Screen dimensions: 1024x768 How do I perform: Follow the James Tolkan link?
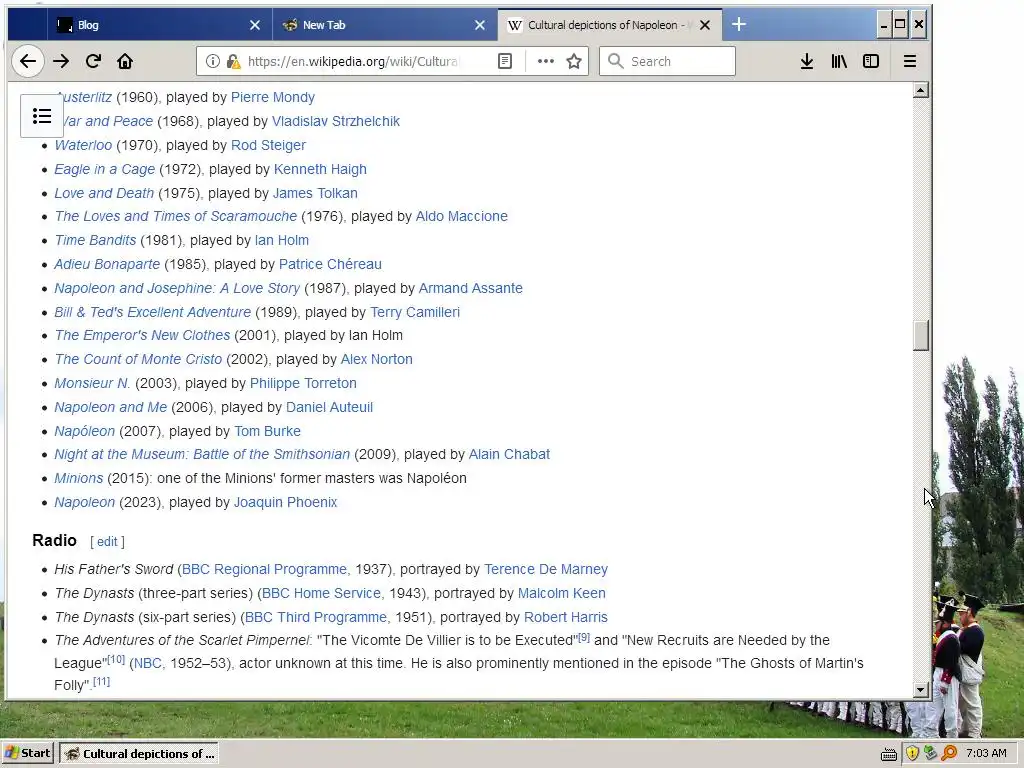(x=315, y=193)
